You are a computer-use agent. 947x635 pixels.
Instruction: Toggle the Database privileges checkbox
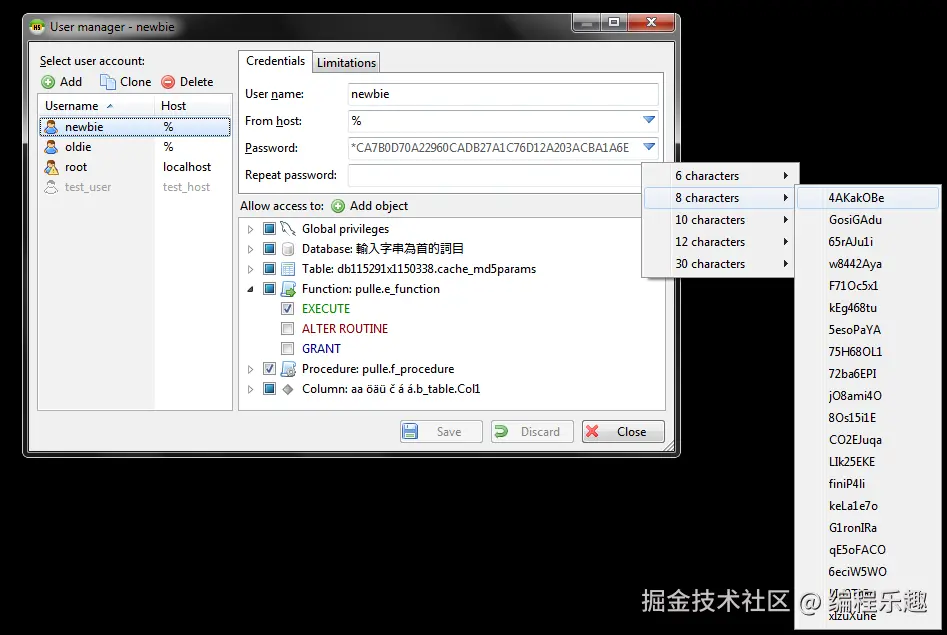(269, 249)
